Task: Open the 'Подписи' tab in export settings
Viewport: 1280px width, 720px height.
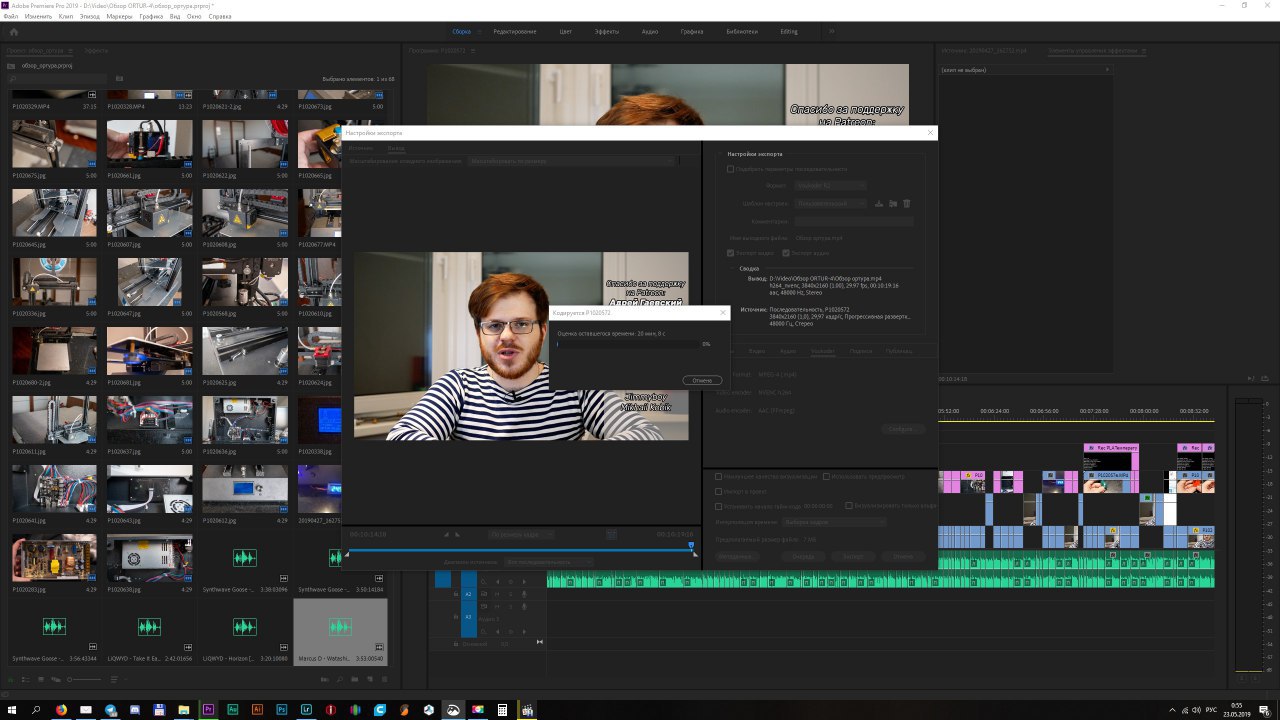Action: [861, 351]
